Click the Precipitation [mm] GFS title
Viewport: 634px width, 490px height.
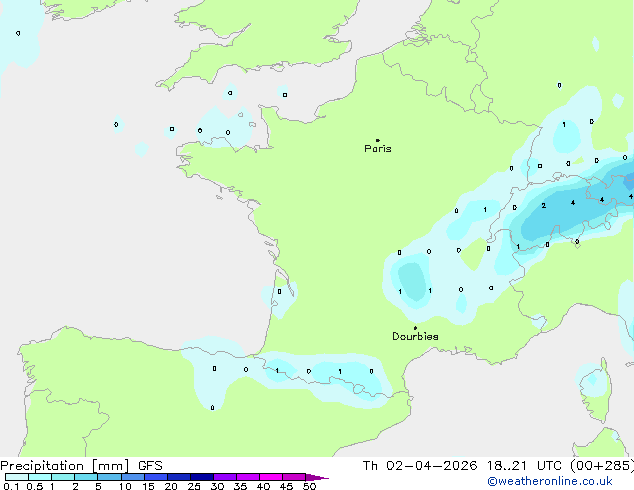(x=81, y=466)
